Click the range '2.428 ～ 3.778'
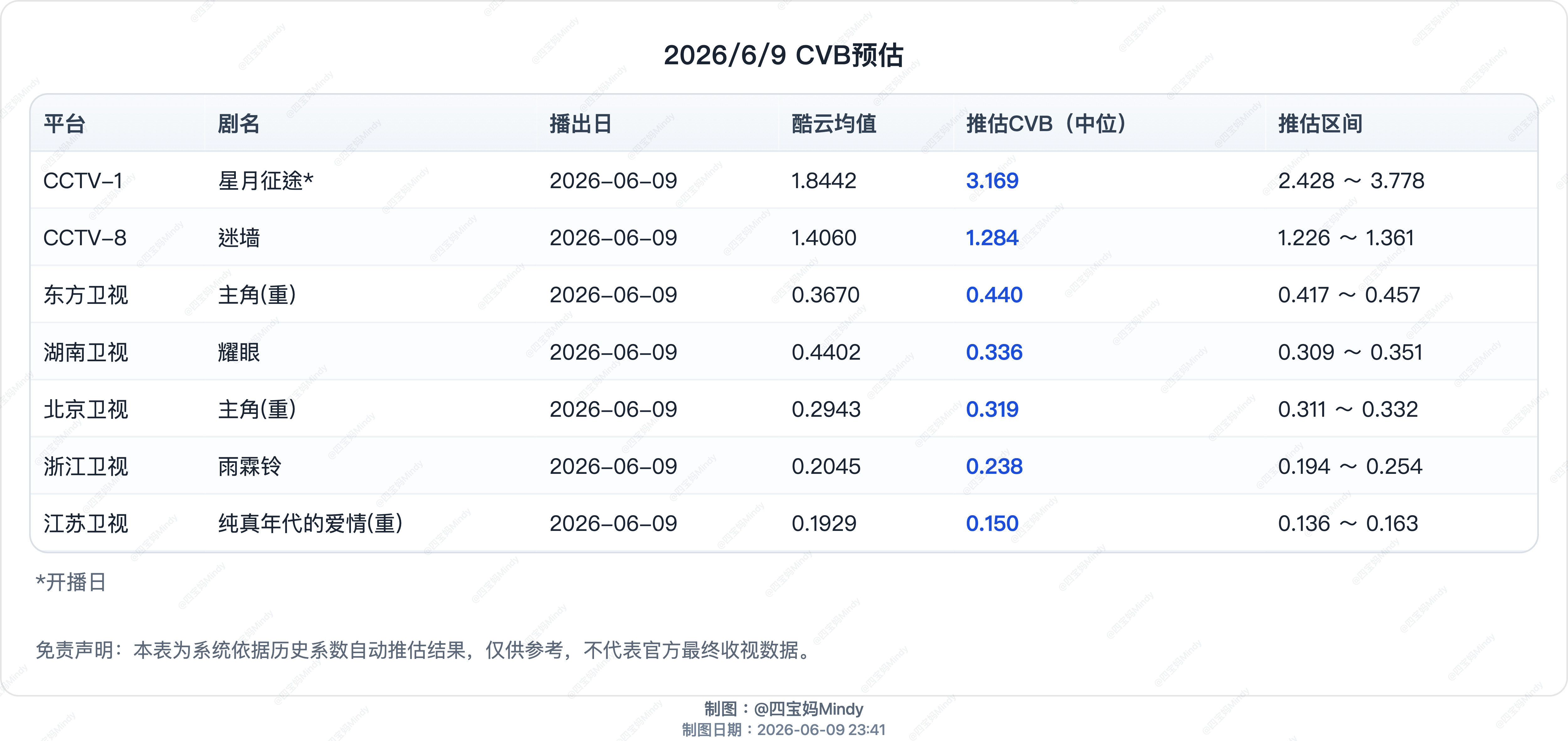Image resolution: width=1568 pixels, height=741 pixels. tap(1351, 181)
